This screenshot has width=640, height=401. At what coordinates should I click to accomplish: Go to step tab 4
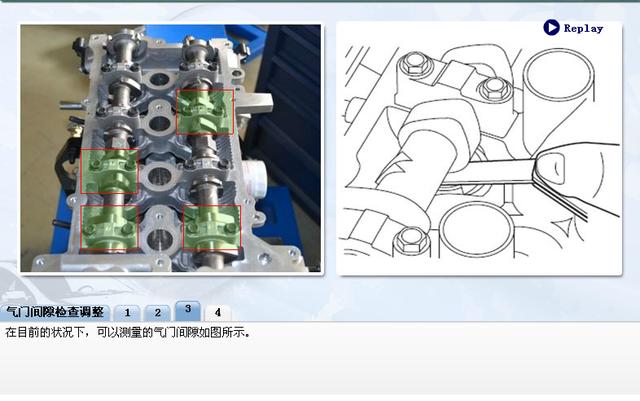pyautogui.click(x=218, y=313)
